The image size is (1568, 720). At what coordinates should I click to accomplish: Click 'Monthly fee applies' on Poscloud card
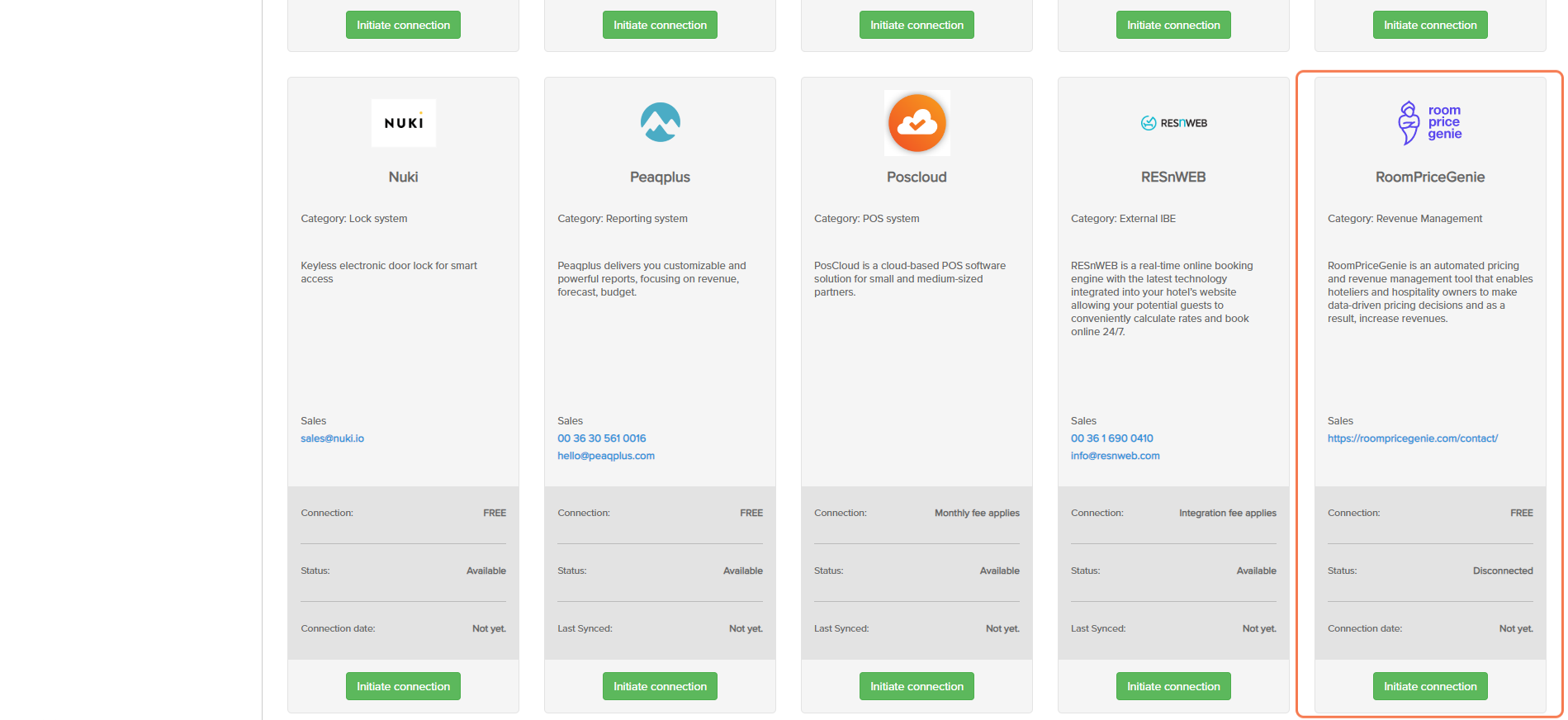[x=977, y=513]
